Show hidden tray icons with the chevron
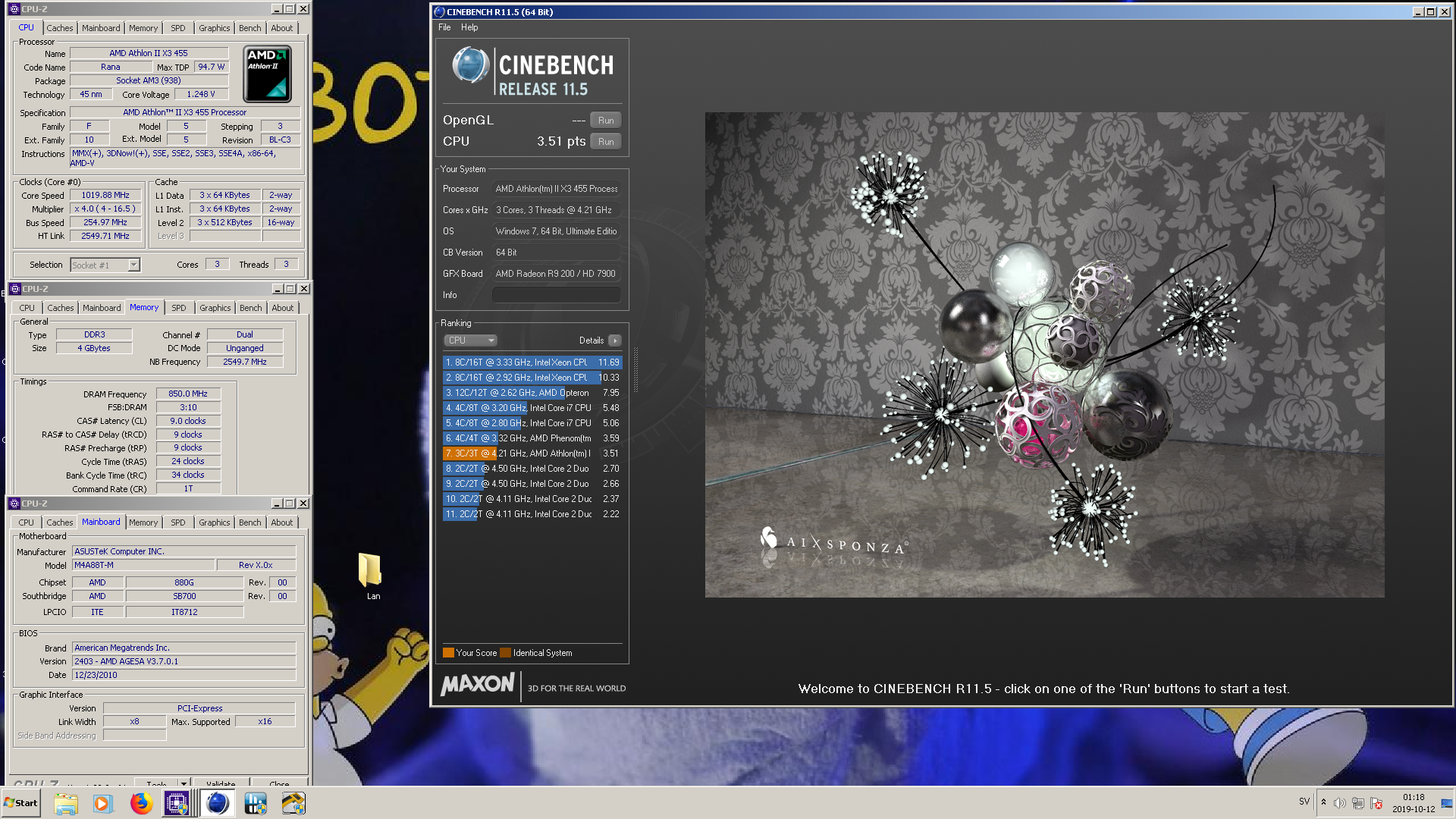The height and width of the screenshot is (819, 1456). click(1323, 802)
